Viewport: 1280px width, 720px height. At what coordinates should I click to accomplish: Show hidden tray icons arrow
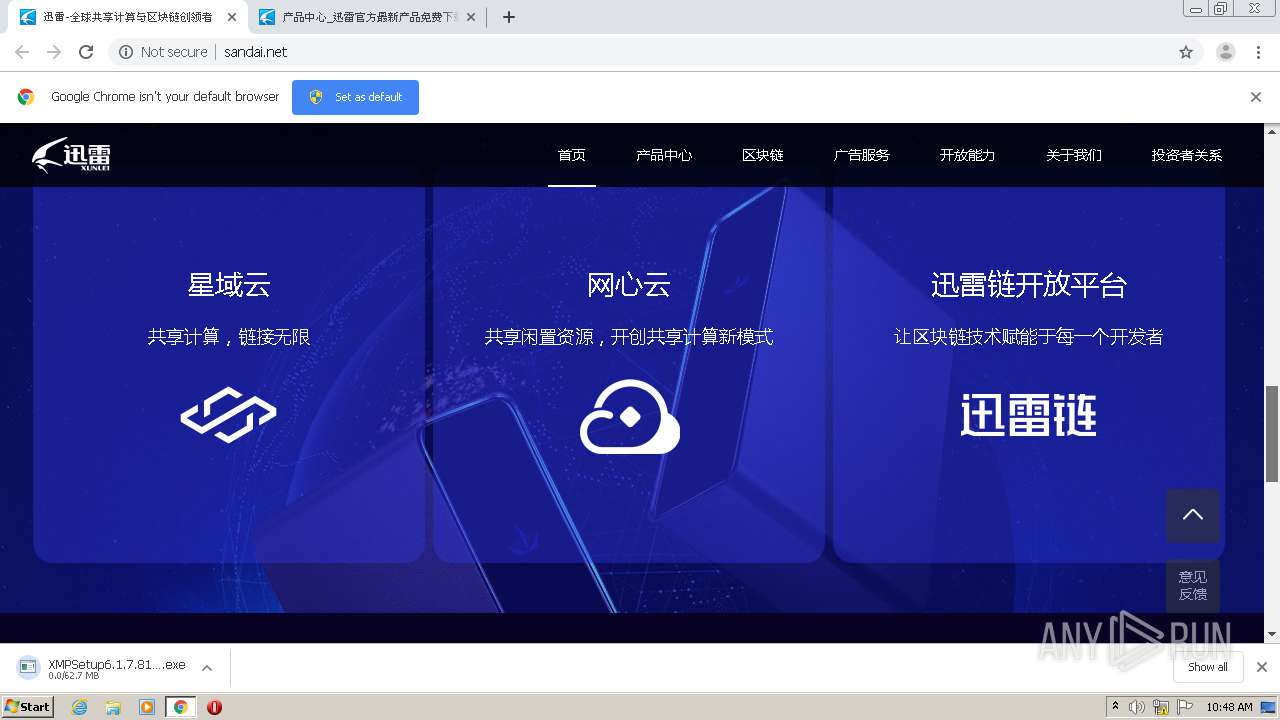coord(1115,707)
